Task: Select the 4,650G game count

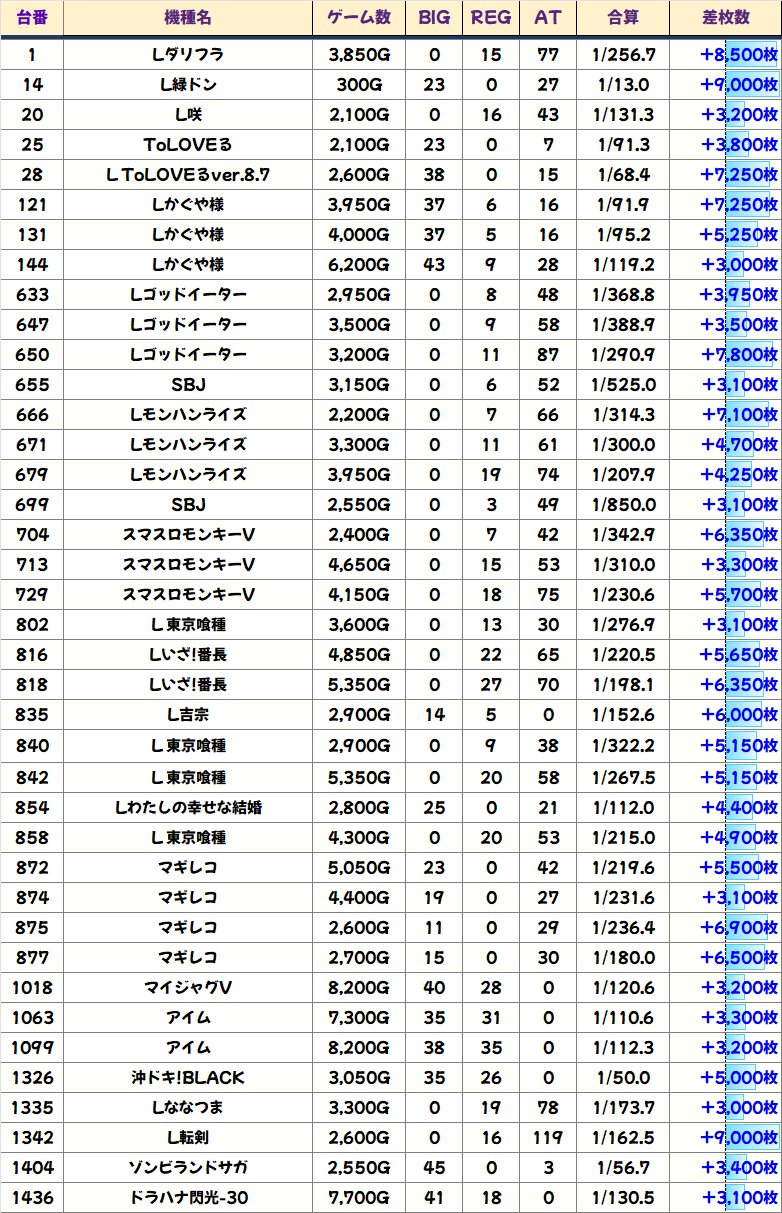Action: [359, 565]
